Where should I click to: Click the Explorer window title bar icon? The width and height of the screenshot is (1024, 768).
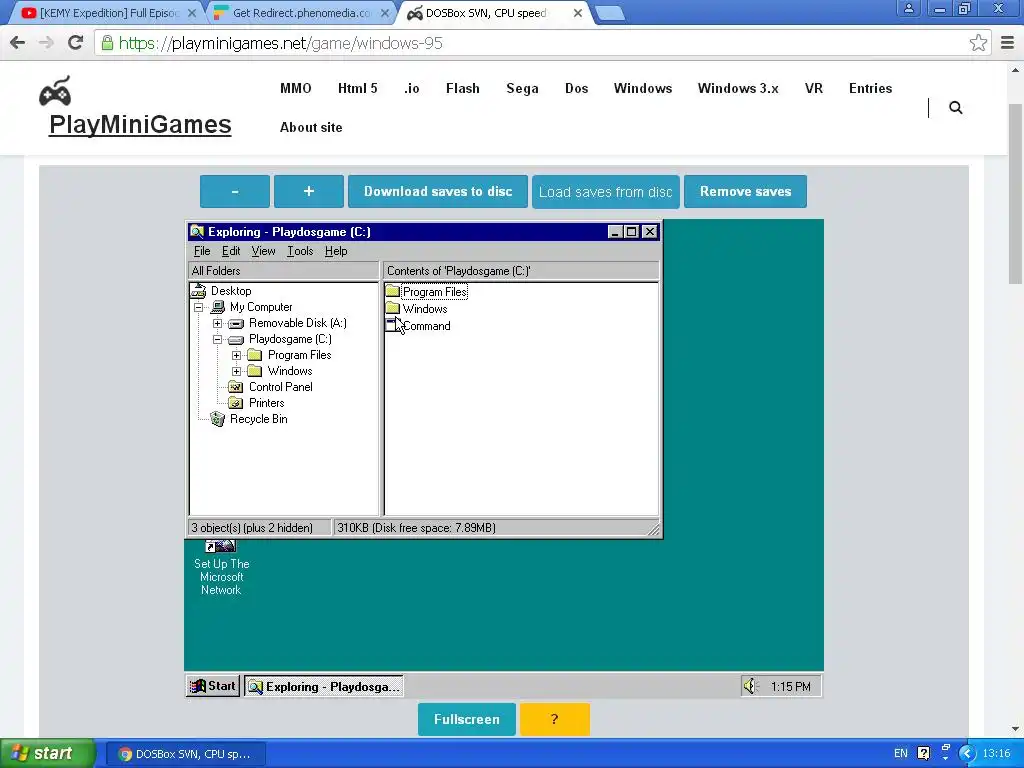coord(197,232)
